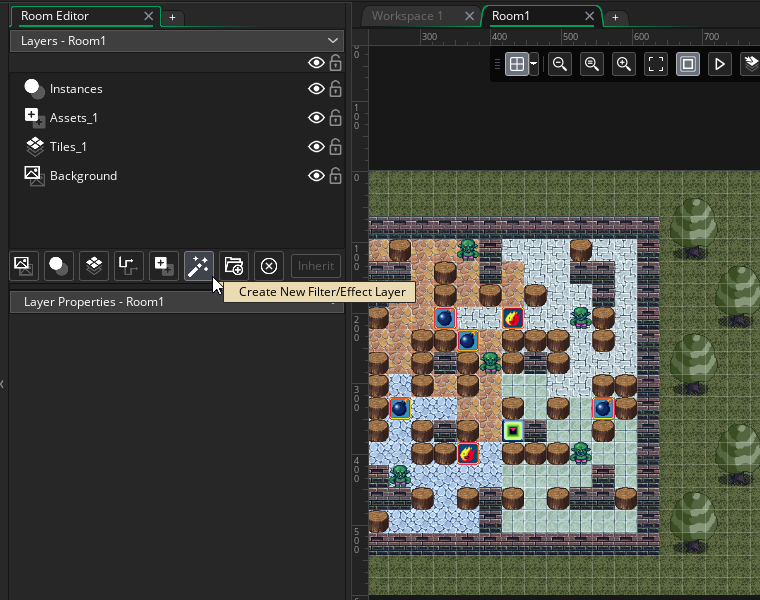760x600 pixels.
Task: Click the Layer Properties - Room1 header
Action: pyautogui.click(x=177, y=302)
